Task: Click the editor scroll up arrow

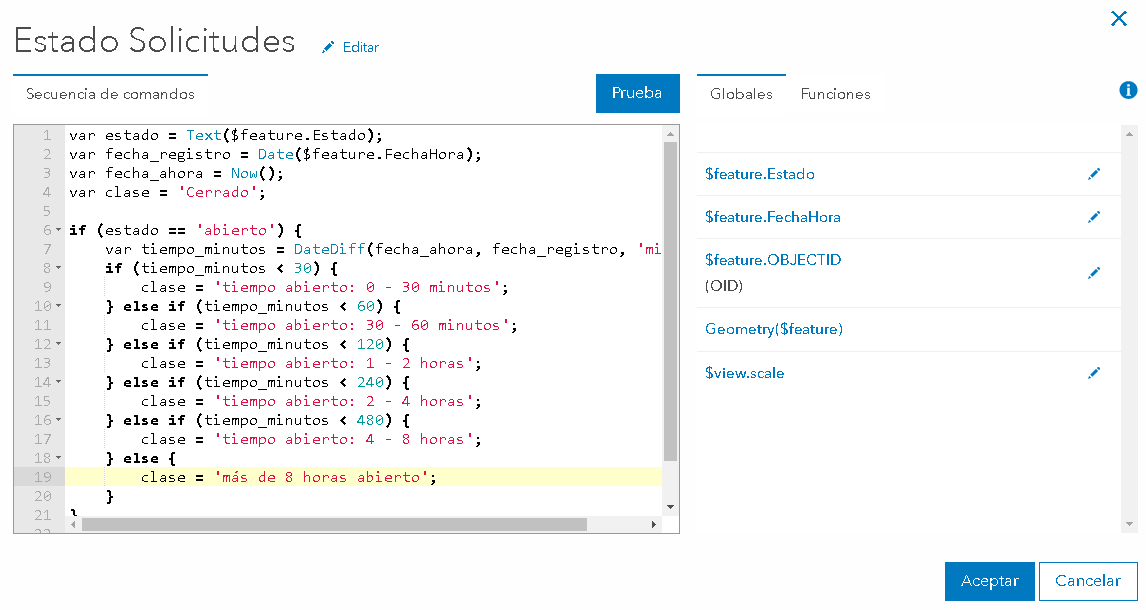Action: (670, 134)
